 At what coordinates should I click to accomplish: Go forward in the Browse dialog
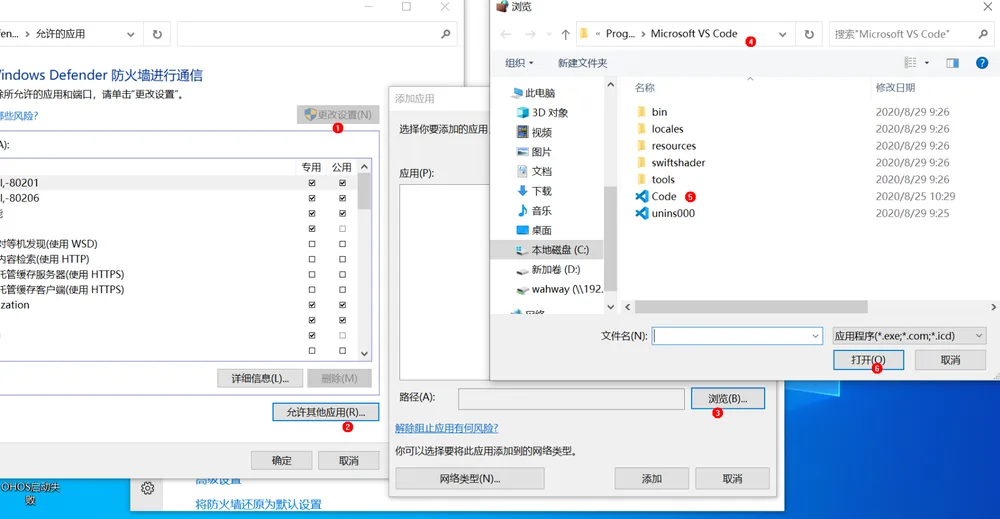coord(530,34)
